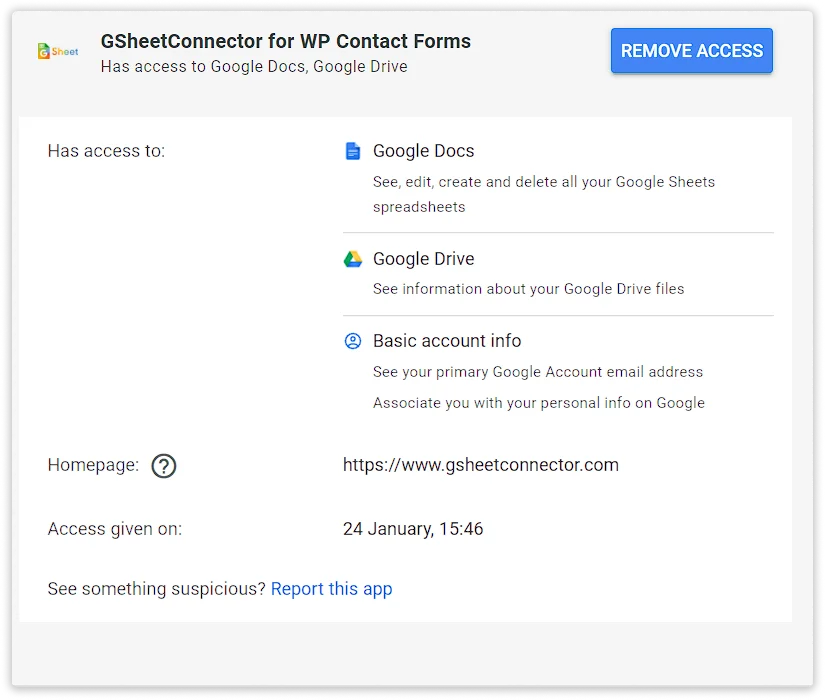
Task: Click the Basic account info heading
Action: (447, 341)
